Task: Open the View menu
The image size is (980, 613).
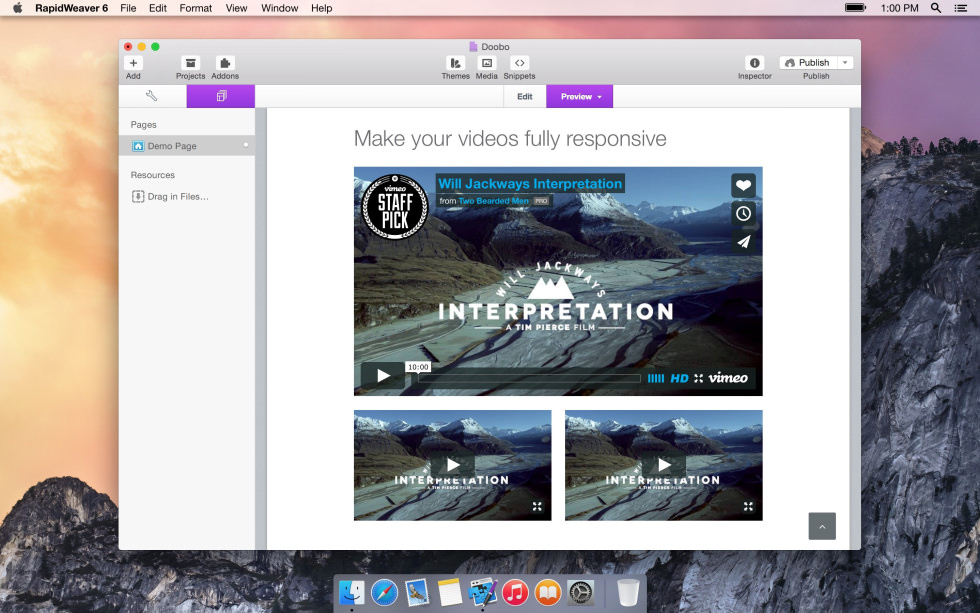Action: coord(236,8)
